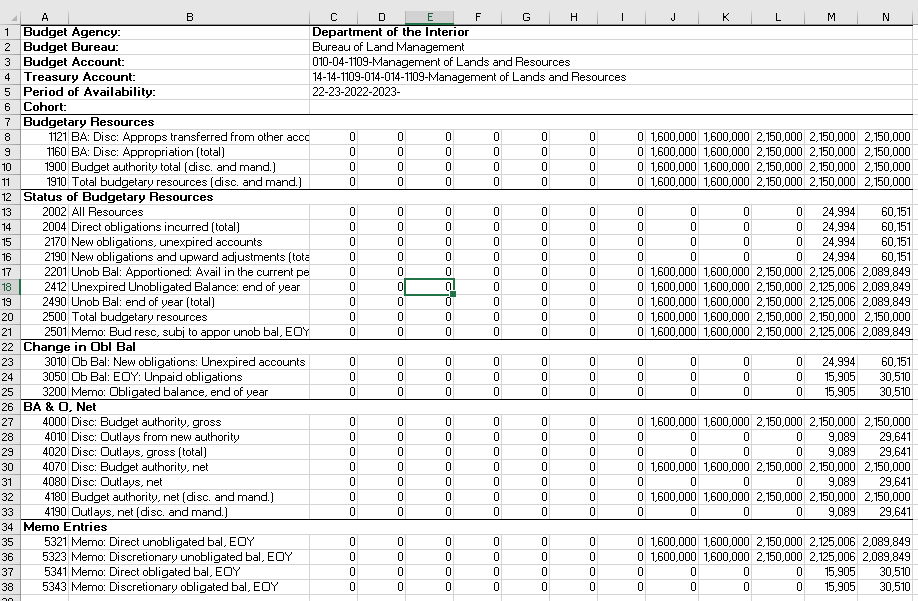Click 'Total budgetary resources (disc. and mand.)' label
Screen dimensions: 918x601
[187, 181]
